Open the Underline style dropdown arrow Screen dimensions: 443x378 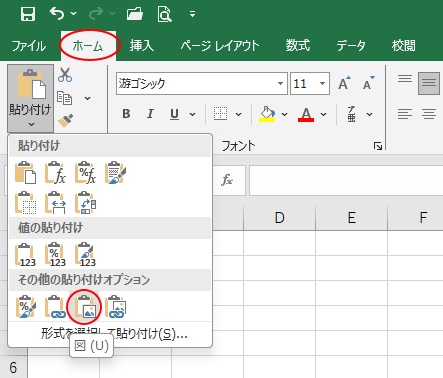pyautogui.click(x=192, y=114)
